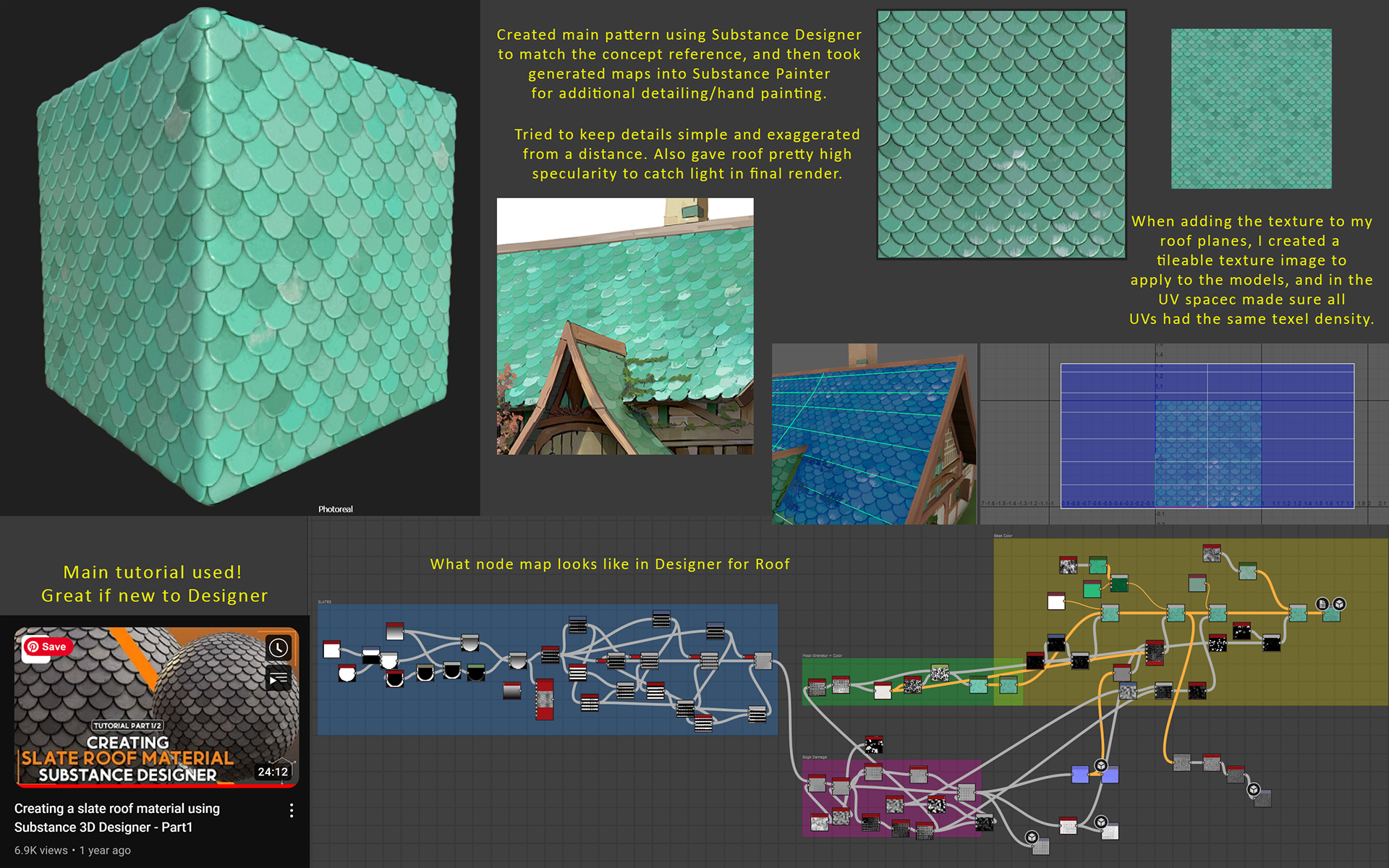Image resolution: width=1389 pixels, height=868 pixels.
Task: Select the UV editor layout view
Action: click(x=1184, y=434)
